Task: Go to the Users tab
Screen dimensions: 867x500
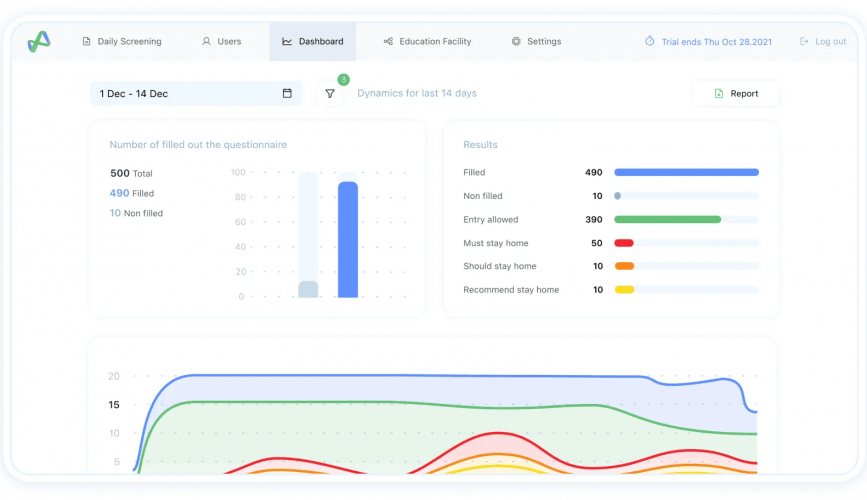Action: (221, 41)
